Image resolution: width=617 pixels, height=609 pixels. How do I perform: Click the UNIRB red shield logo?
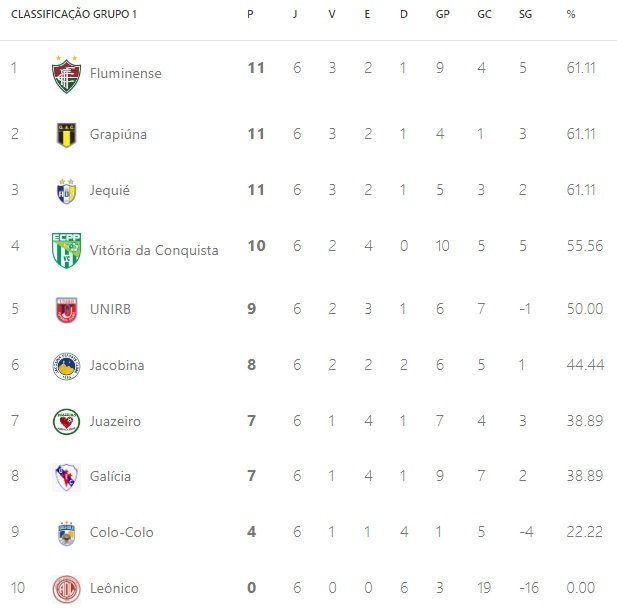pyautogui.click(x=66, y=310)
